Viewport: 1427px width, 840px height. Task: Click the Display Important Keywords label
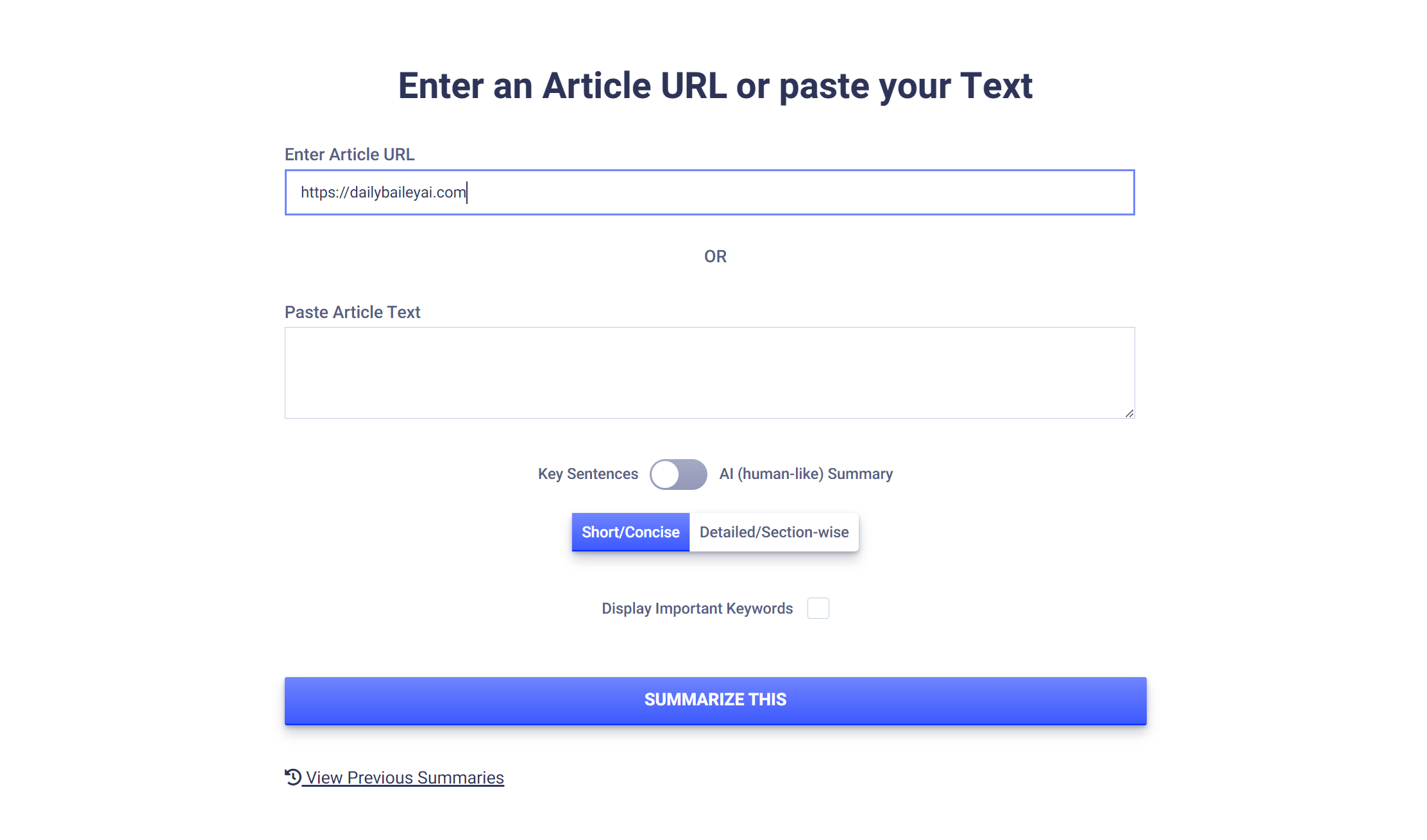(697, 609)
